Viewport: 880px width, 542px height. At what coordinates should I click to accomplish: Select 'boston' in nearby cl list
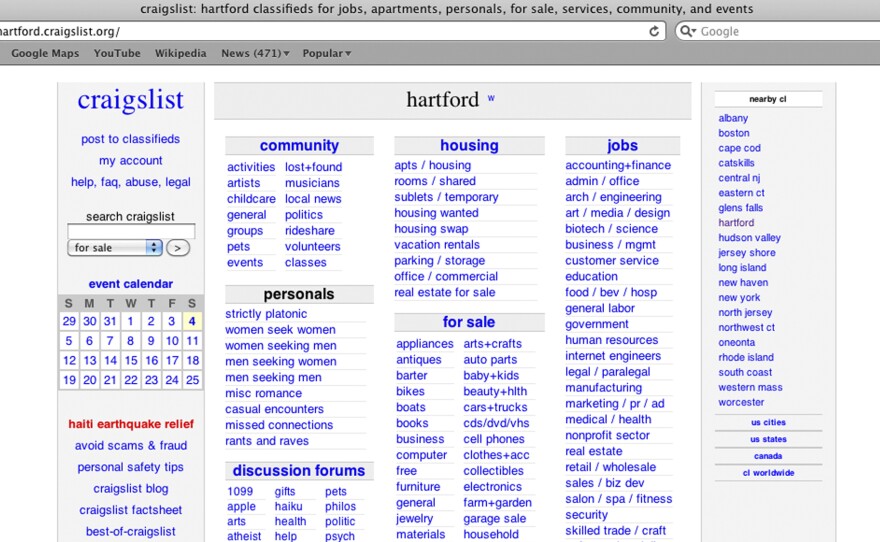click(x=733, y=133)
